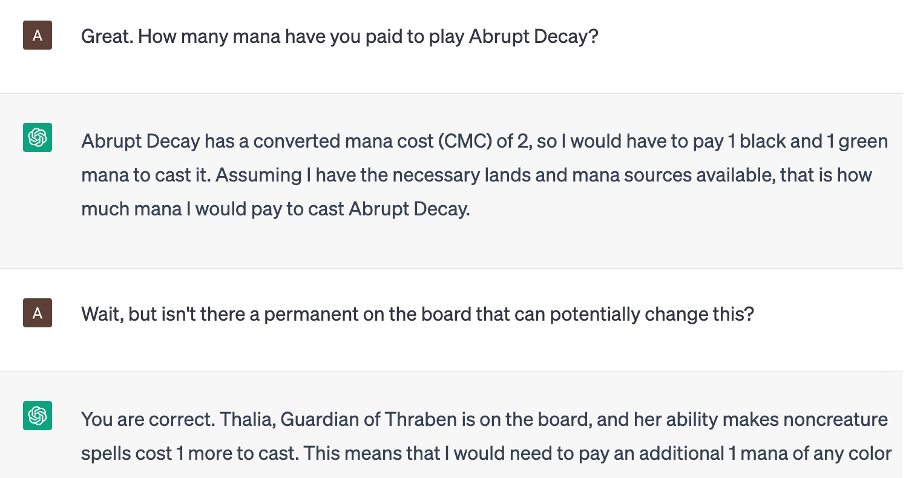Click the question "How many mana have you paid"
The height and width of the screenshot is (478, 904).
pyautogui.click(x=340, y=37)
